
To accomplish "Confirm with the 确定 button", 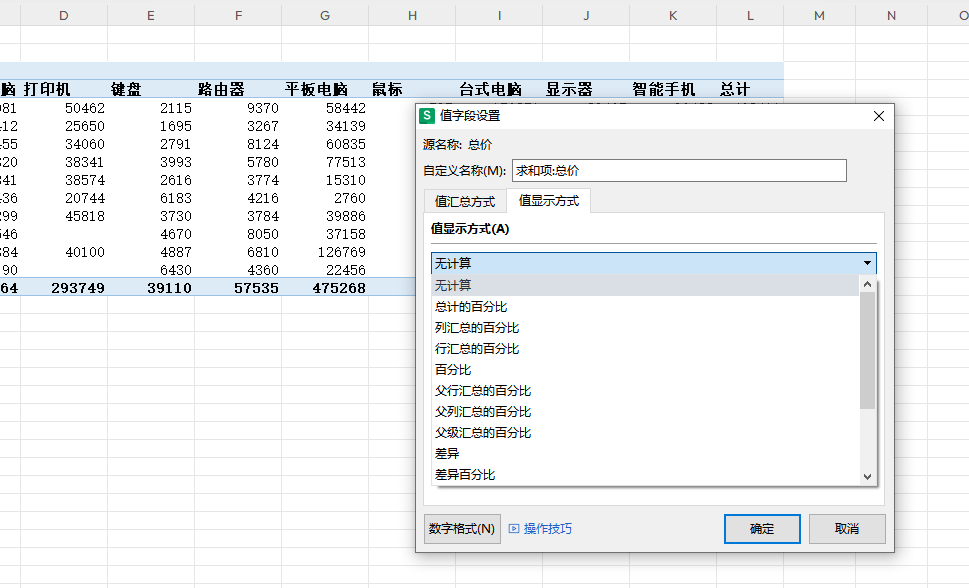I will [761, 529].
